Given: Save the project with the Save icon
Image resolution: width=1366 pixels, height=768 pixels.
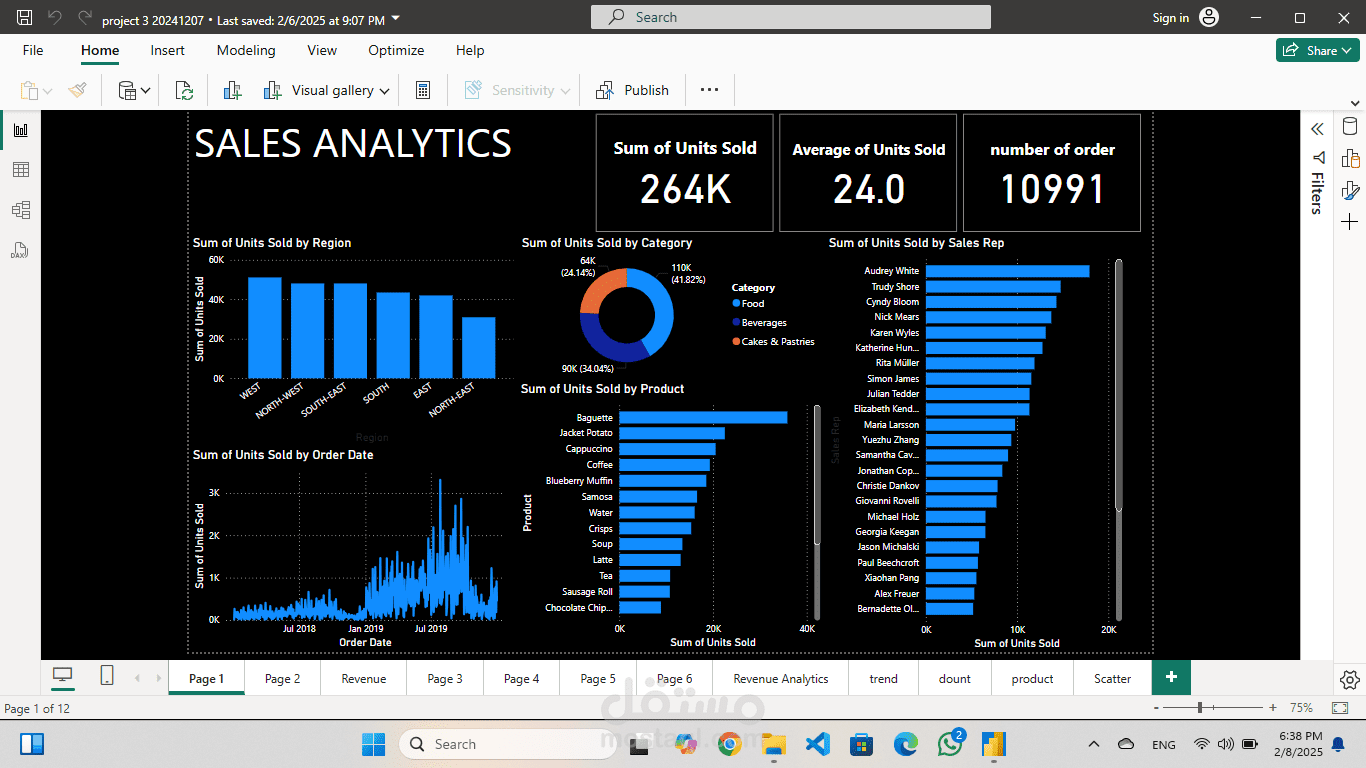Looking at the screenshot, I should [x=25, y=18].
